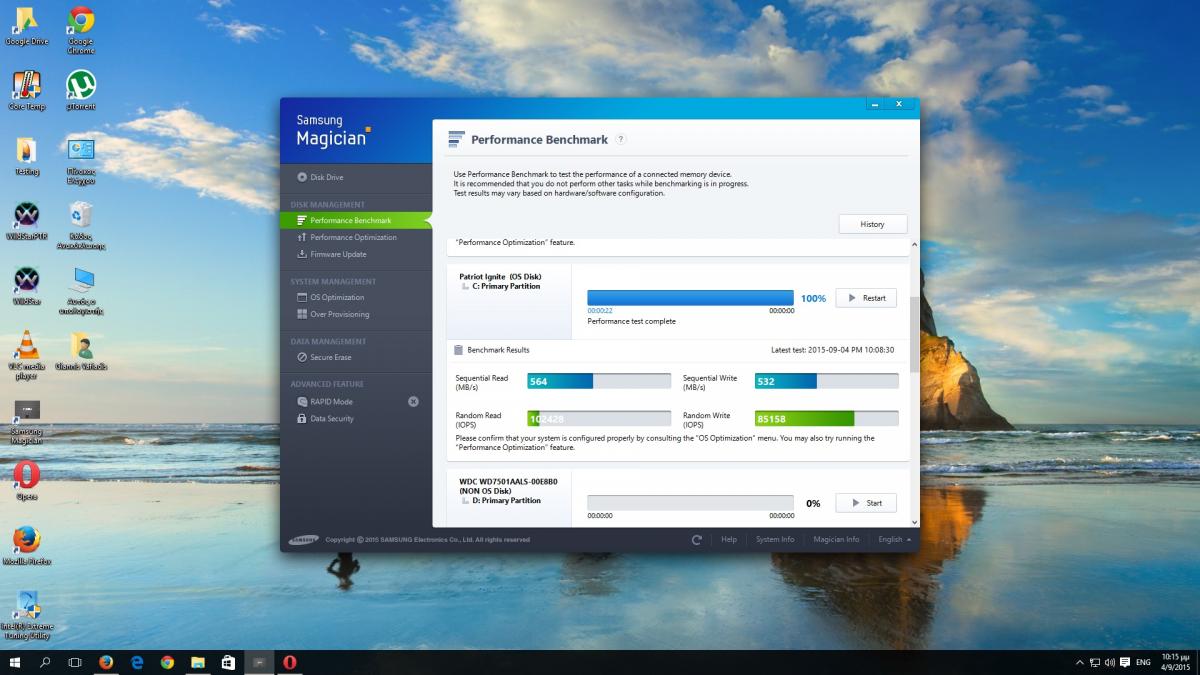
Task: Select the Recycle Bin desktop icon
Action: [x=81, y=226]
